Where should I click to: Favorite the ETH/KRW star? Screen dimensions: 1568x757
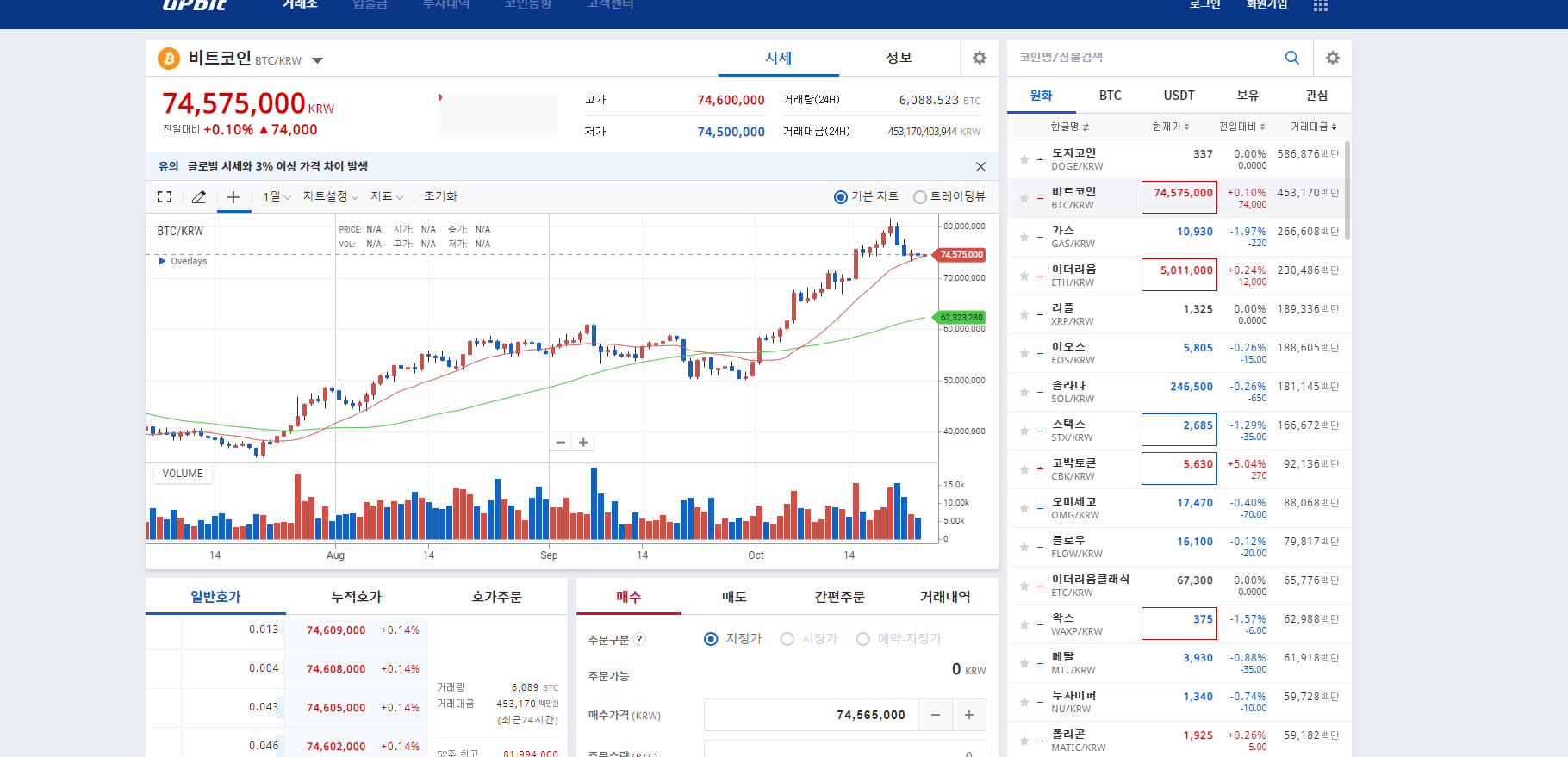coord(1024,276)
